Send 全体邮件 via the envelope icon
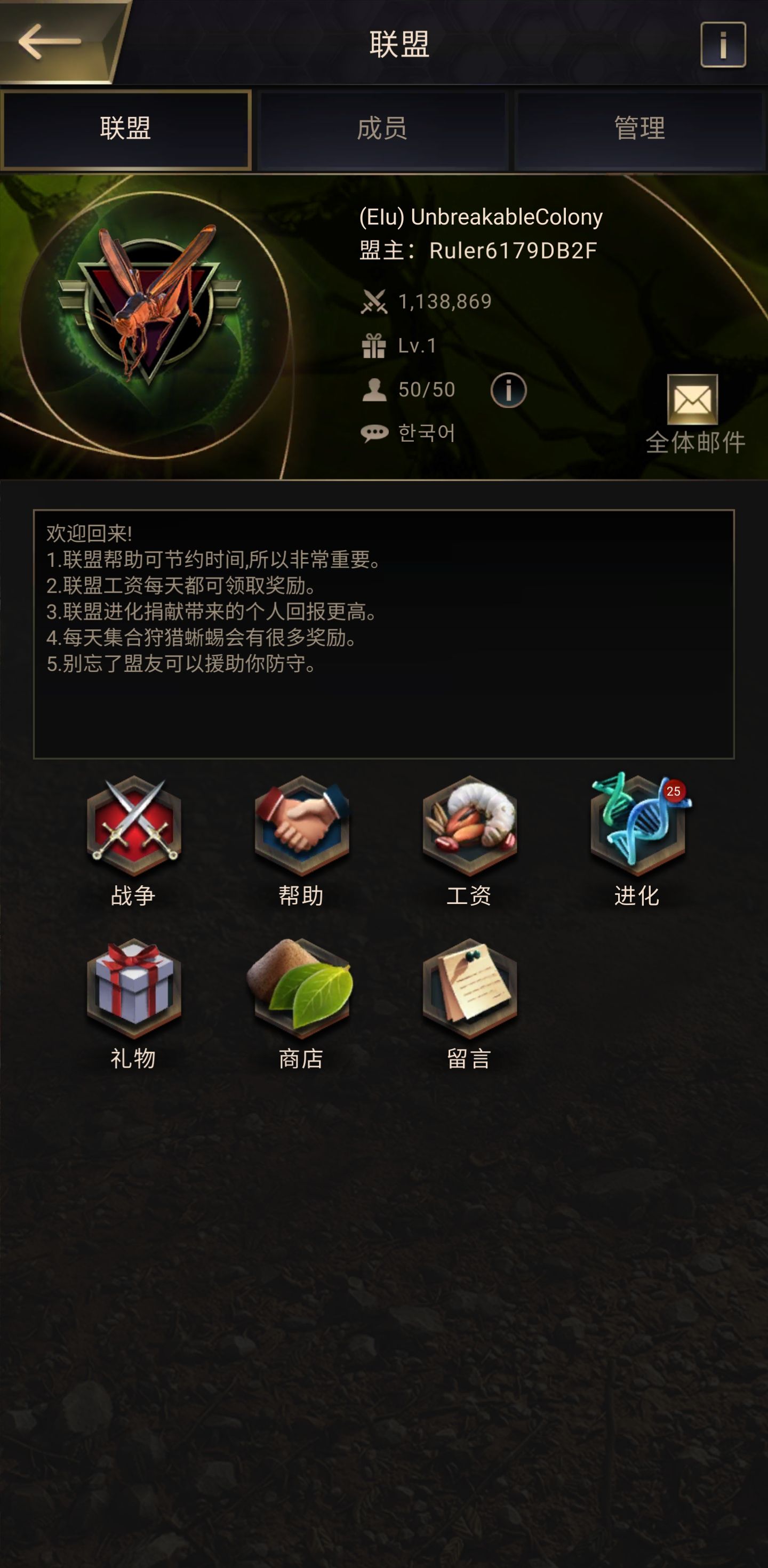Screen dimensions: 768x1568 693,399
